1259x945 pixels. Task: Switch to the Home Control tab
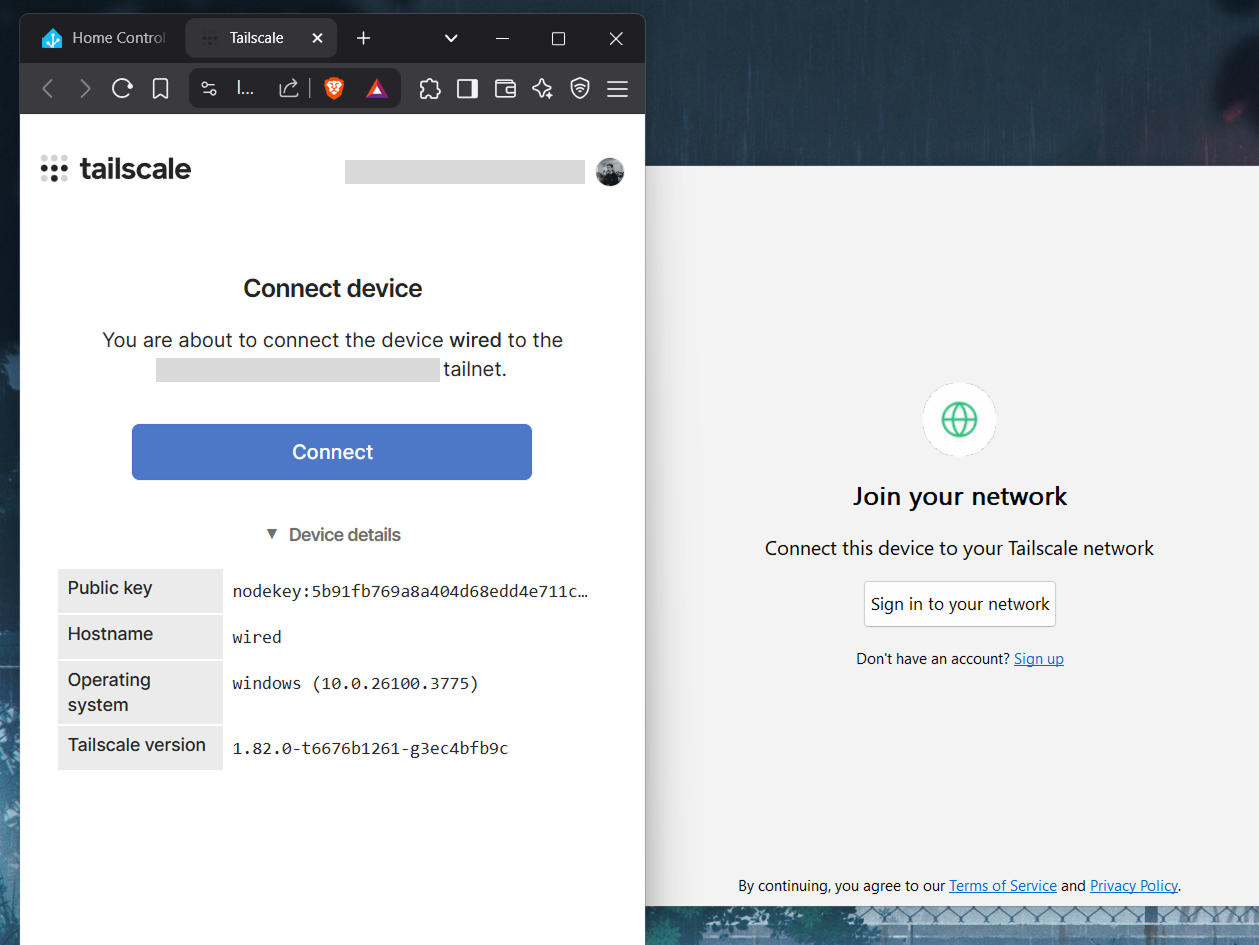[x=103, y=38]
